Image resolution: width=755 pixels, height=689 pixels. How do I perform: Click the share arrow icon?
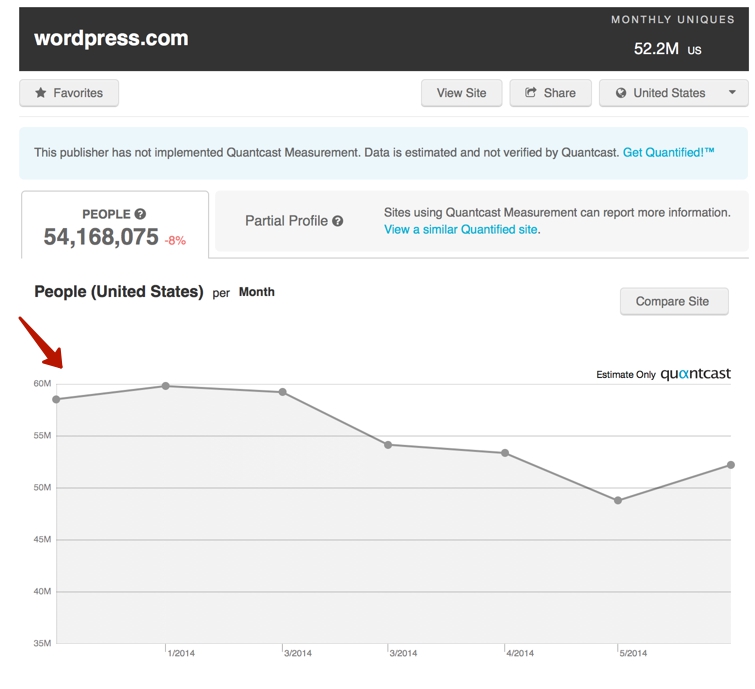[530, 92]
